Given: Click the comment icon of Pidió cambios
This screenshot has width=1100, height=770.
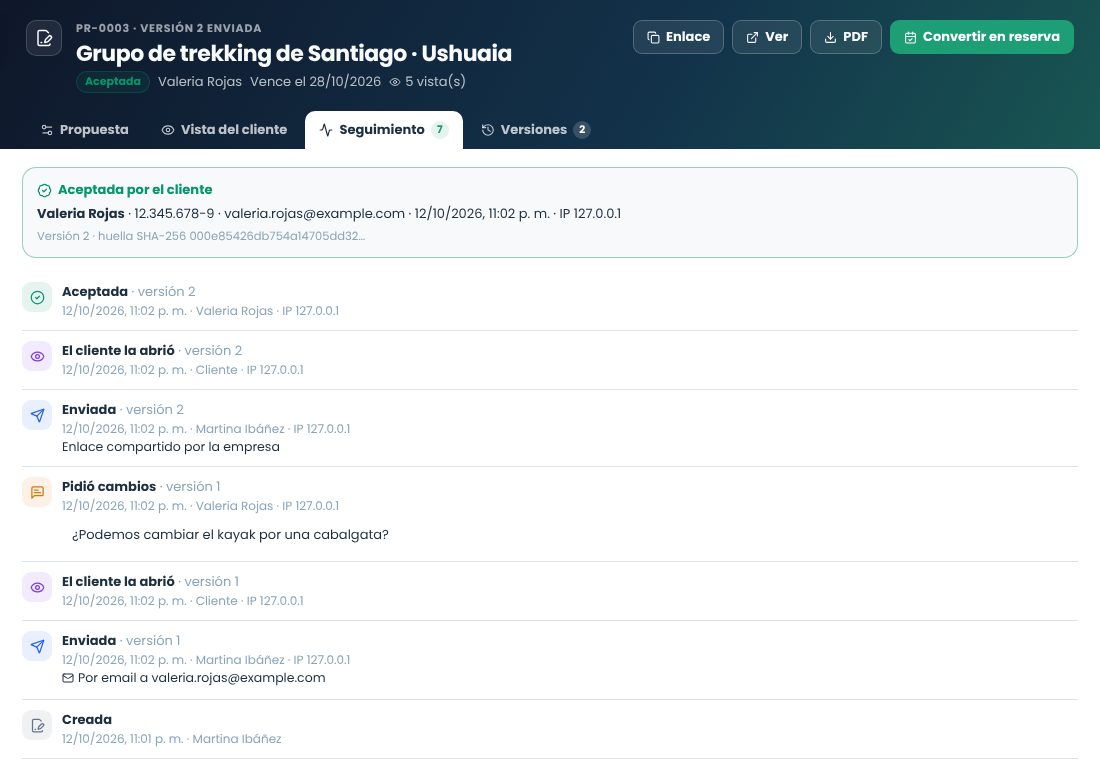Looking at the screenshot, I should 37,492.
